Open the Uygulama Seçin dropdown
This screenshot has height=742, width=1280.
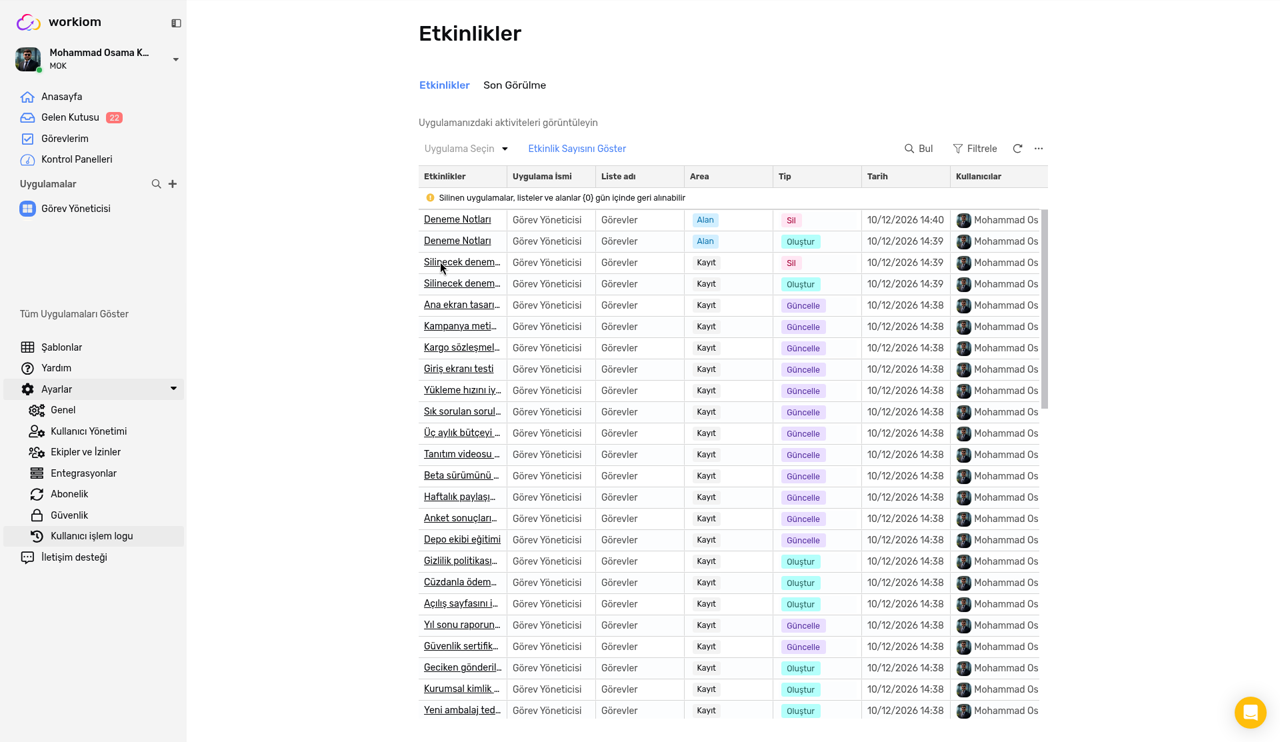tap(466, 149)
